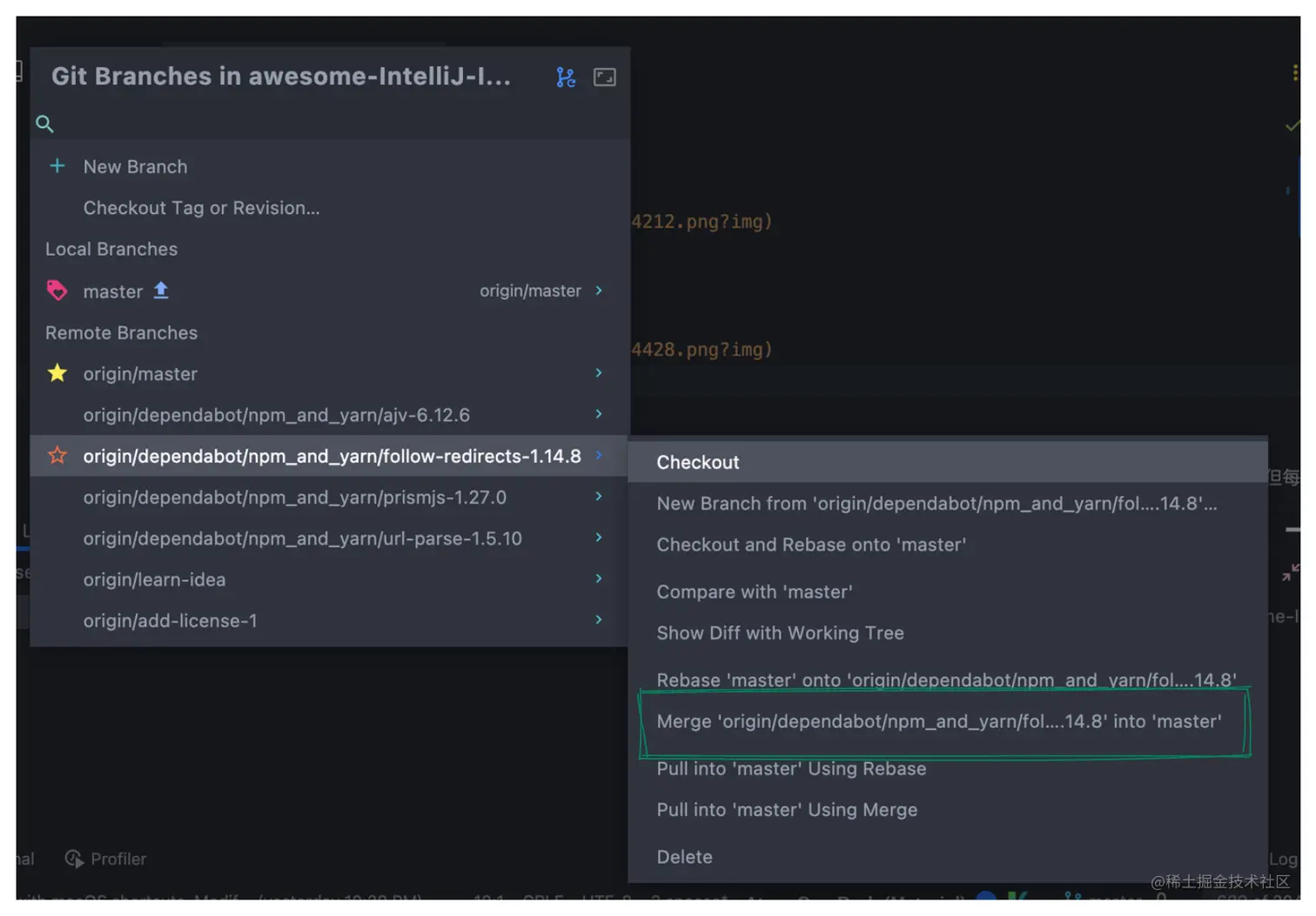1316x916 pixels.
Task: Select New Branch action
Action: [x=329, y=166]
